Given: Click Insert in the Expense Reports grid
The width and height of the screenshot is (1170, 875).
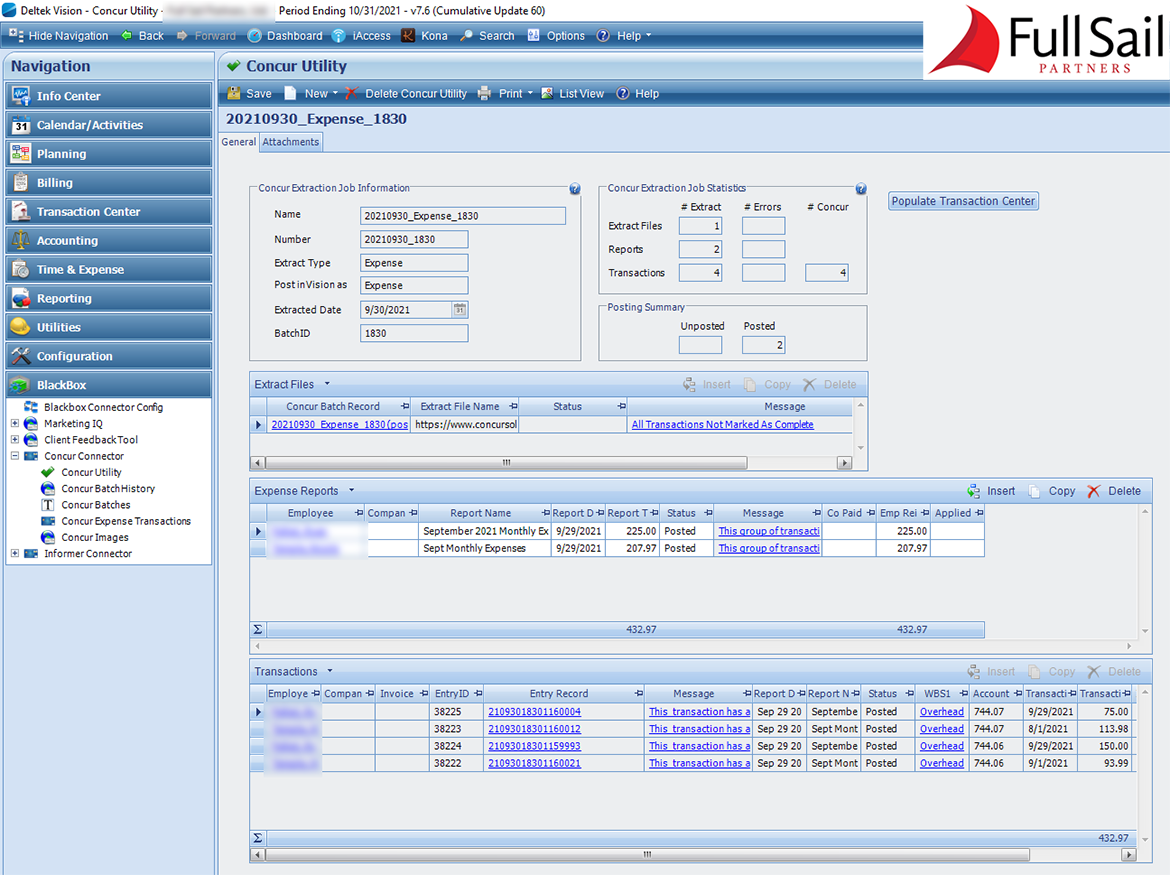Looking at the screenshot, I should [x=991, y=491].
